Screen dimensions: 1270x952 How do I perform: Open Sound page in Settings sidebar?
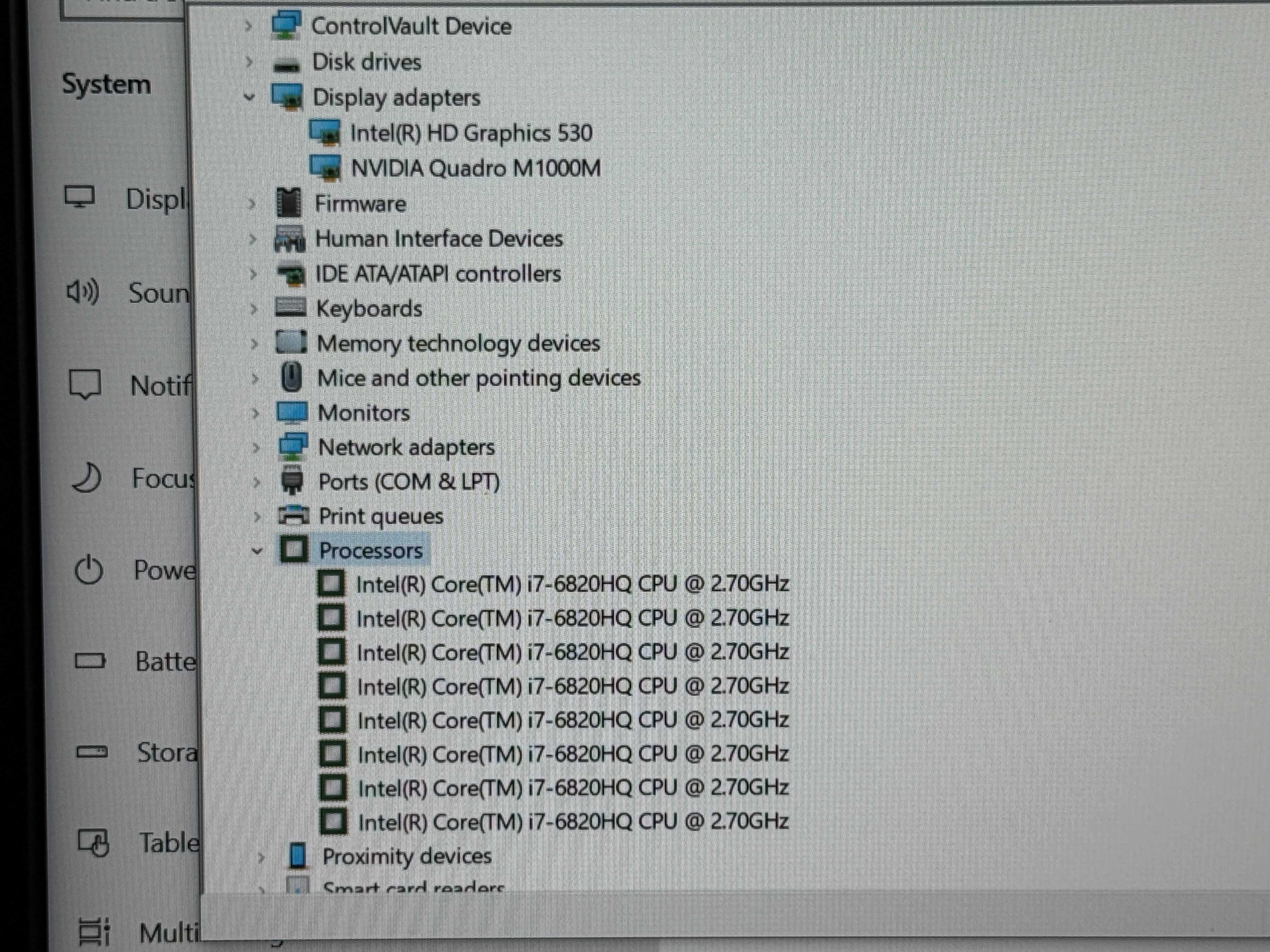pos(158,293)
